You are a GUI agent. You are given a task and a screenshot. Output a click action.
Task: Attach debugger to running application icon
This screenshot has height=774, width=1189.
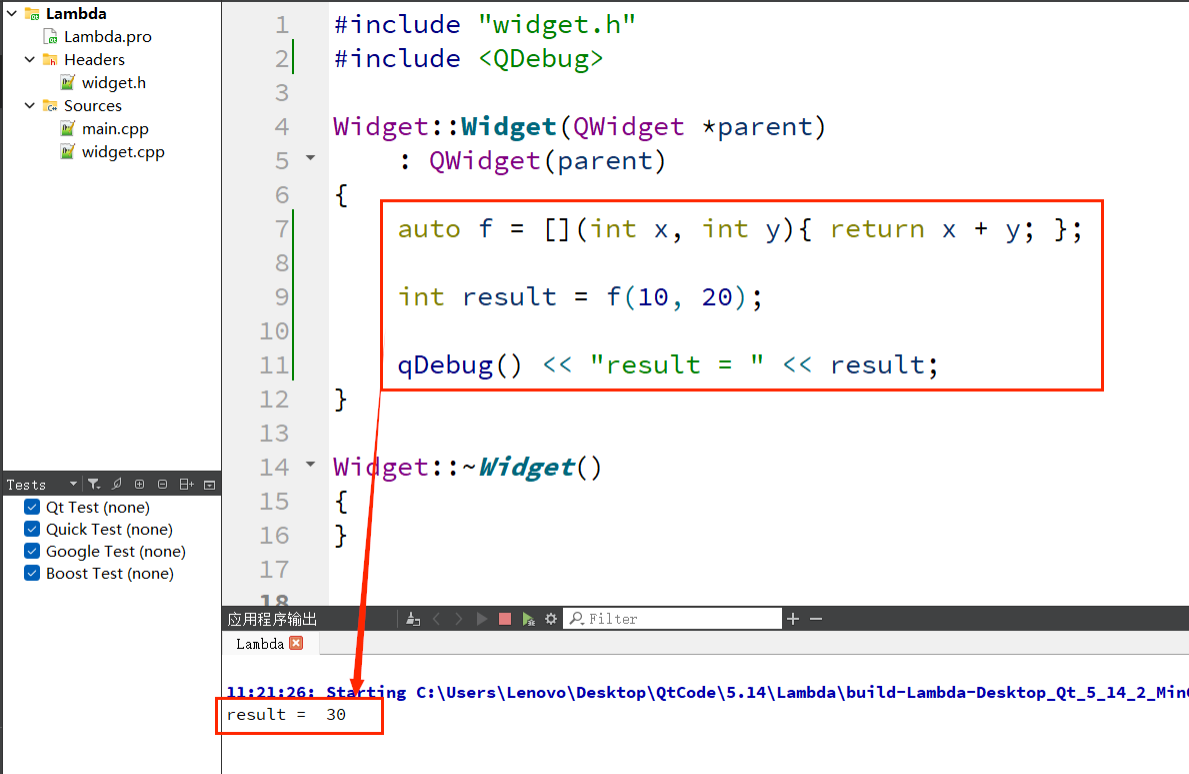point(529,619)
